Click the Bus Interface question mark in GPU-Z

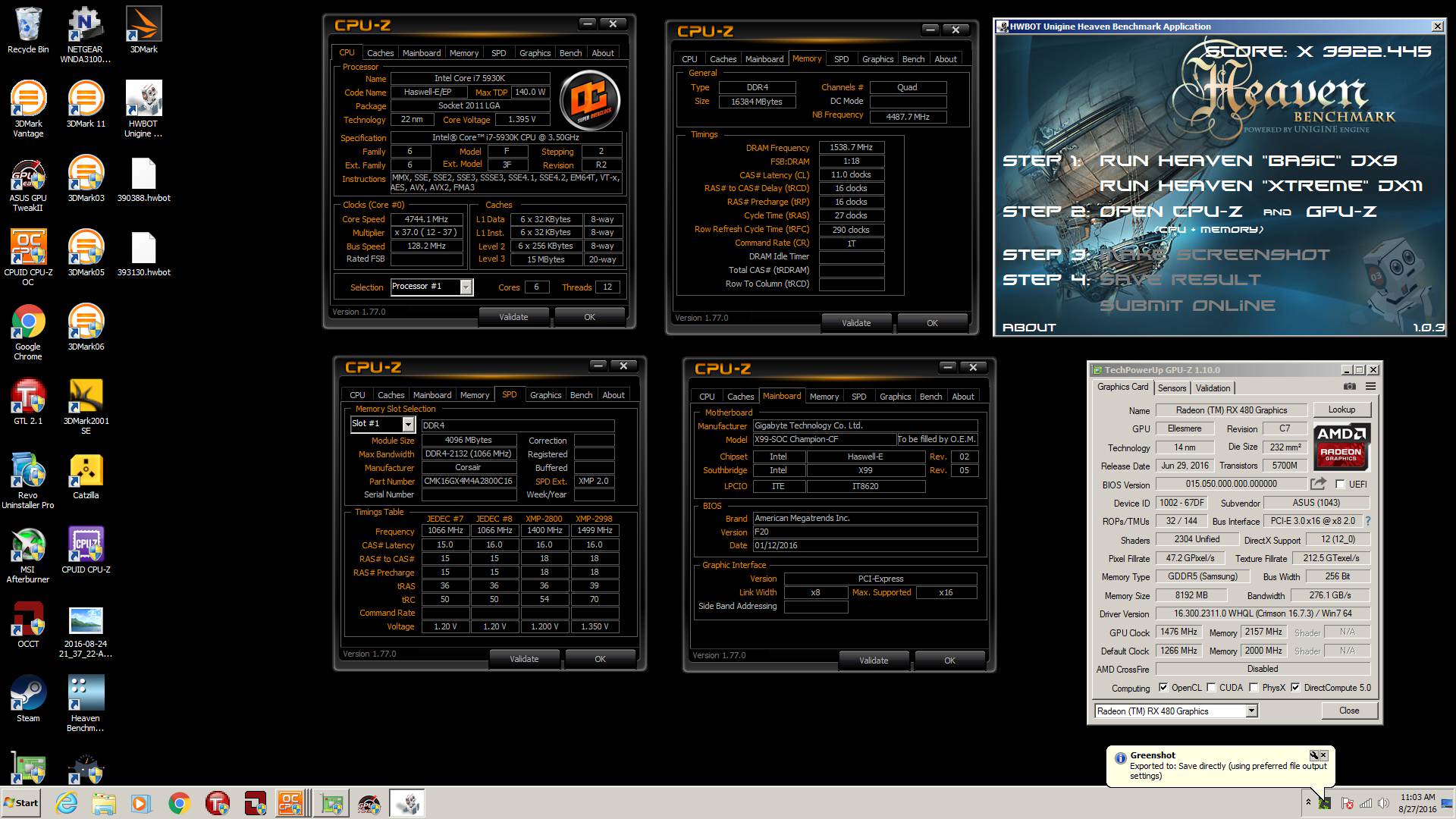(1367, 521)
